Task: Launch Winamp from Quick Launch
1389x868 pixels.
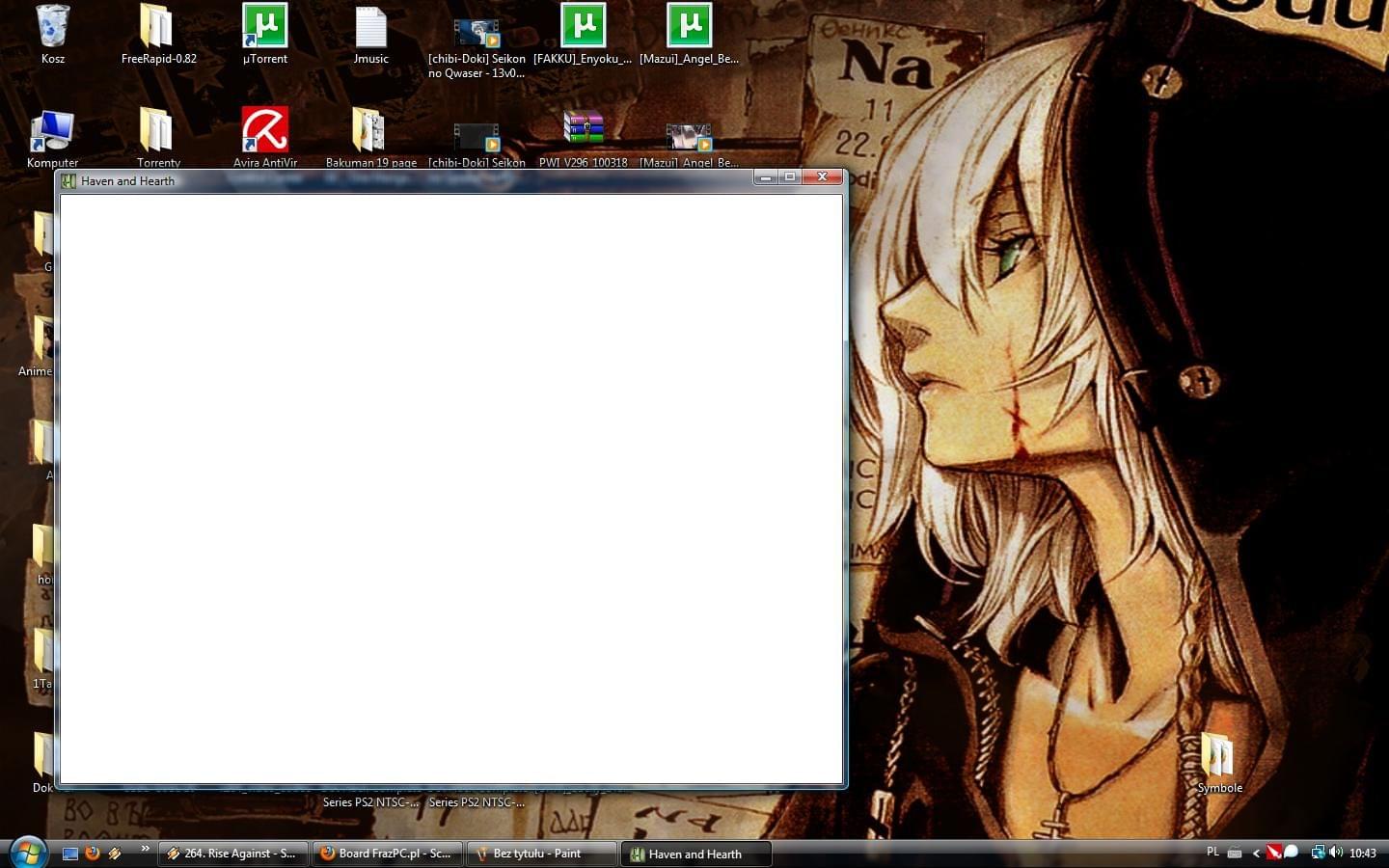Action: point(115,854)
